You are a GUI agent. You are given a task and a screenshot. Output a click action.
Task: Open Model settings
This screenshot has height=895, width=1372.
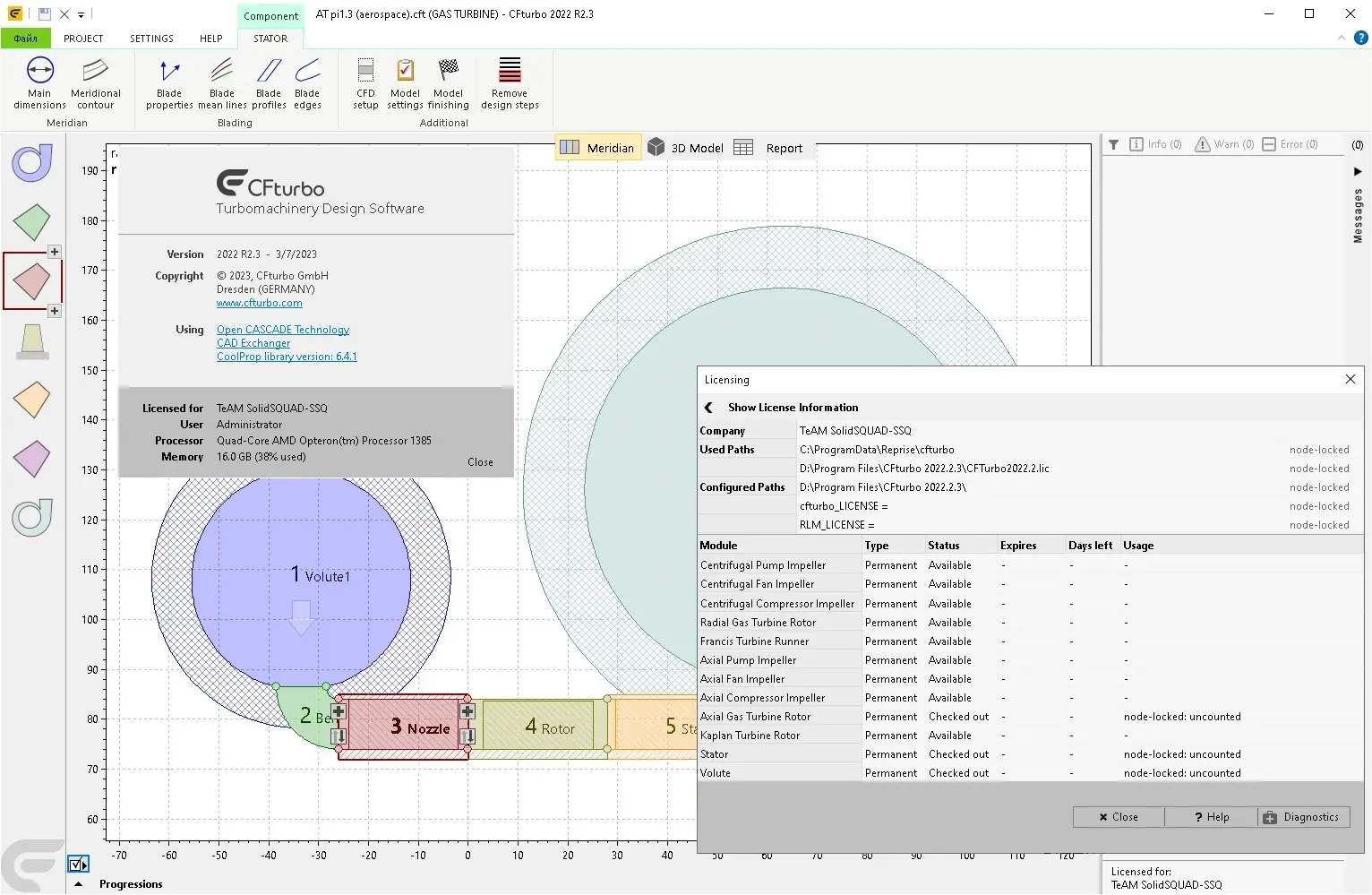(405, 83)
